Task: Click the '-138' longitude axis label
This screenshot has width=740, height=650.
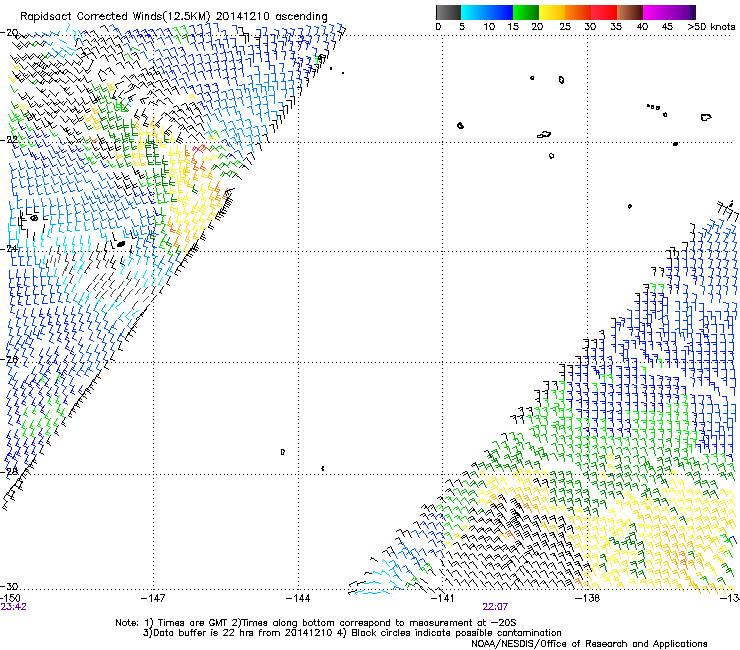Action: (x=588, y=598)
